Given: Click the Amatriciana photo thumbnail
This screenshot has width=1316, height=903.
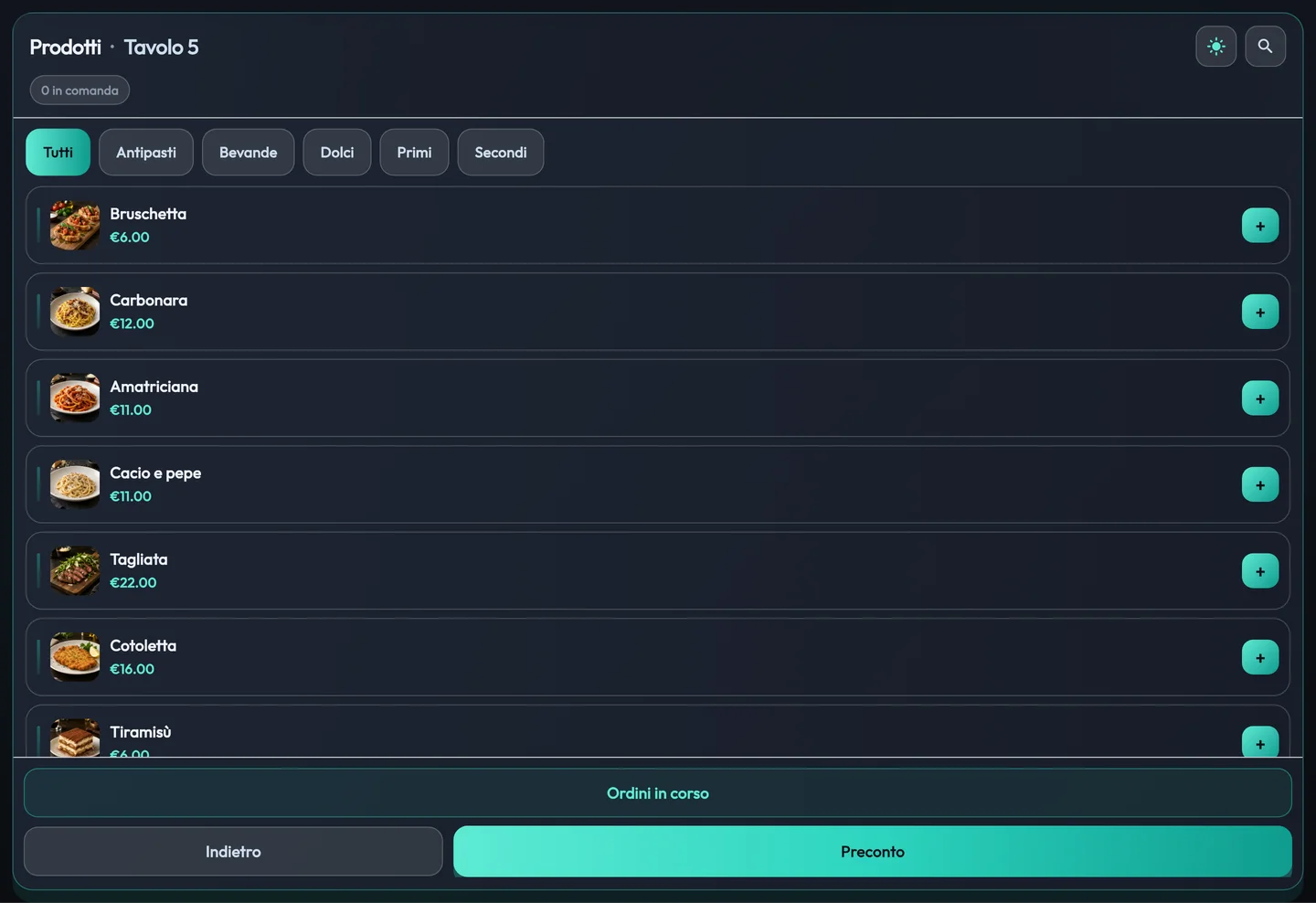Looking at the screenshot, I should tap(75, 398).
